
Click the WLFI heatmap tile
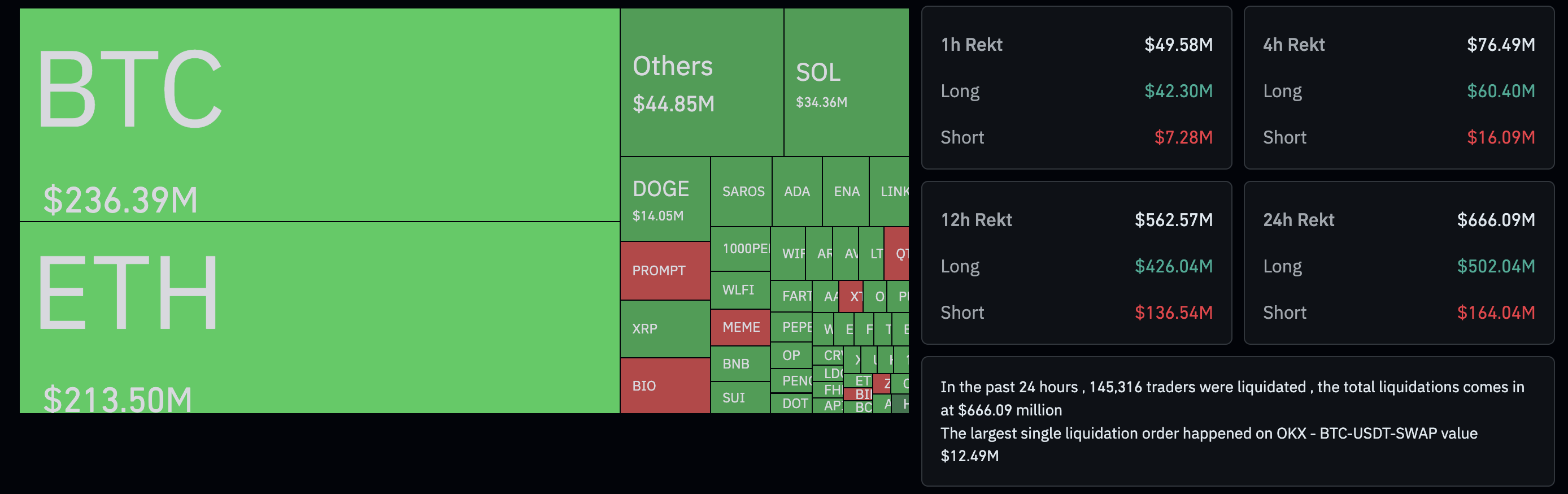click(740, 290)
